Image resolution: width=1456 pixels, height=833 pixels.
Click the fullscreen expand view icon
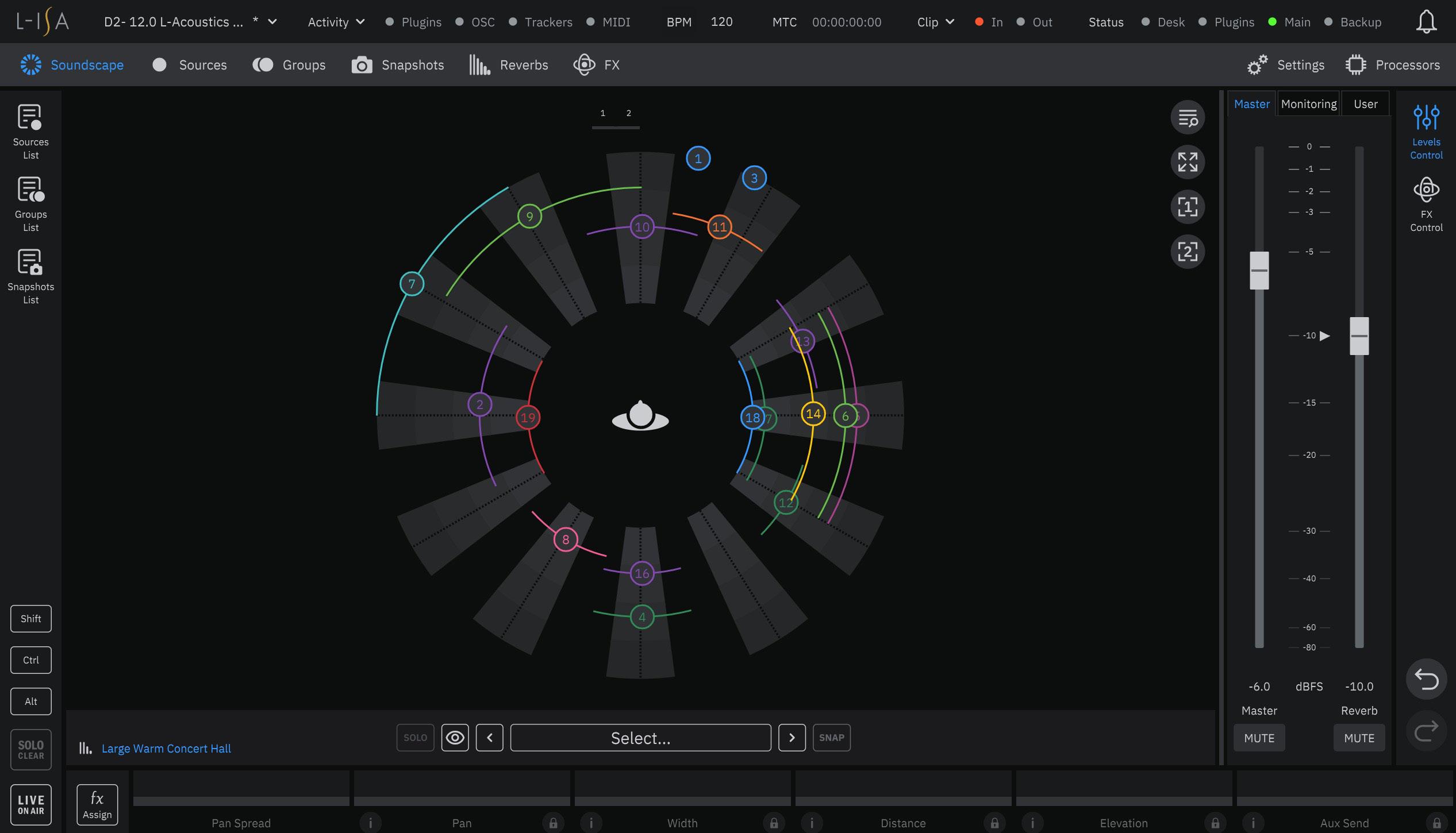1188,162
